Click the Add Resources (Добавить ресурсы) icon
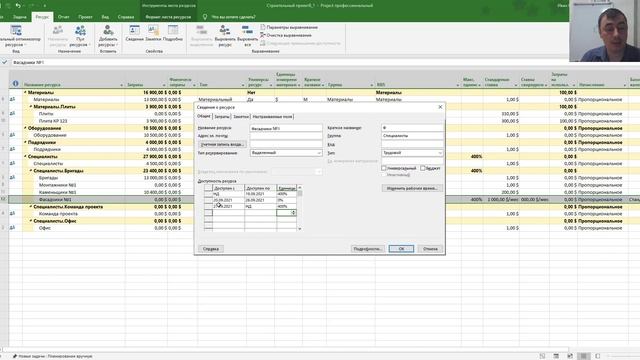 108,31
